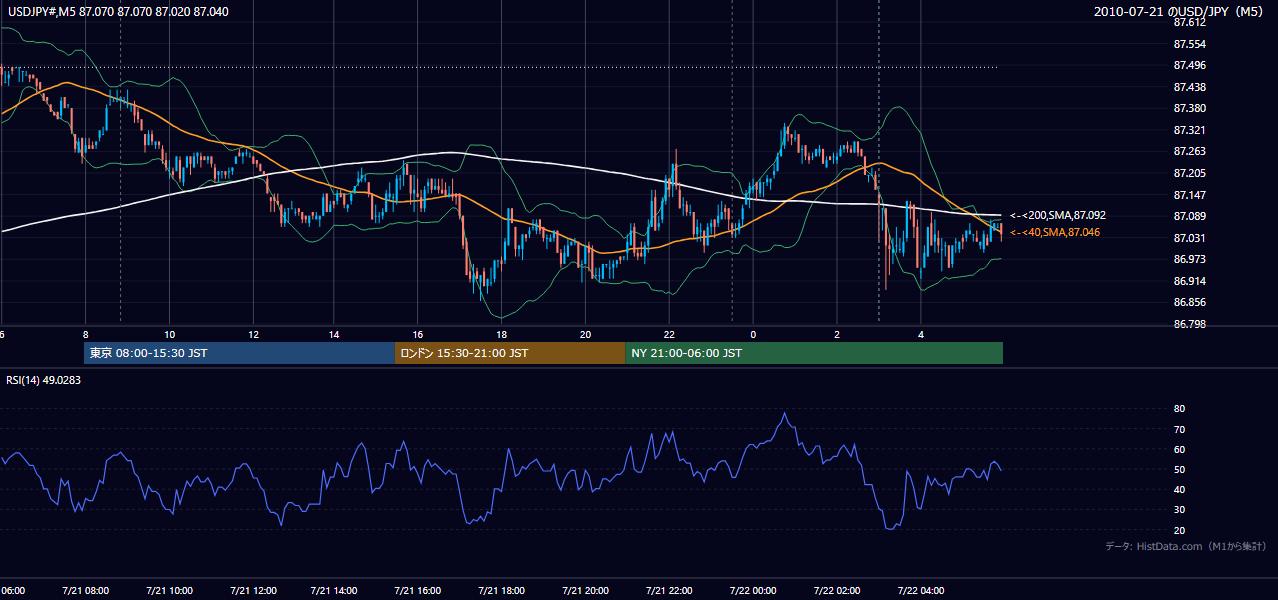Click hour tick 22 above the NY session bar
Viewport: 1278px width, 600px height.
pos(669,334)
